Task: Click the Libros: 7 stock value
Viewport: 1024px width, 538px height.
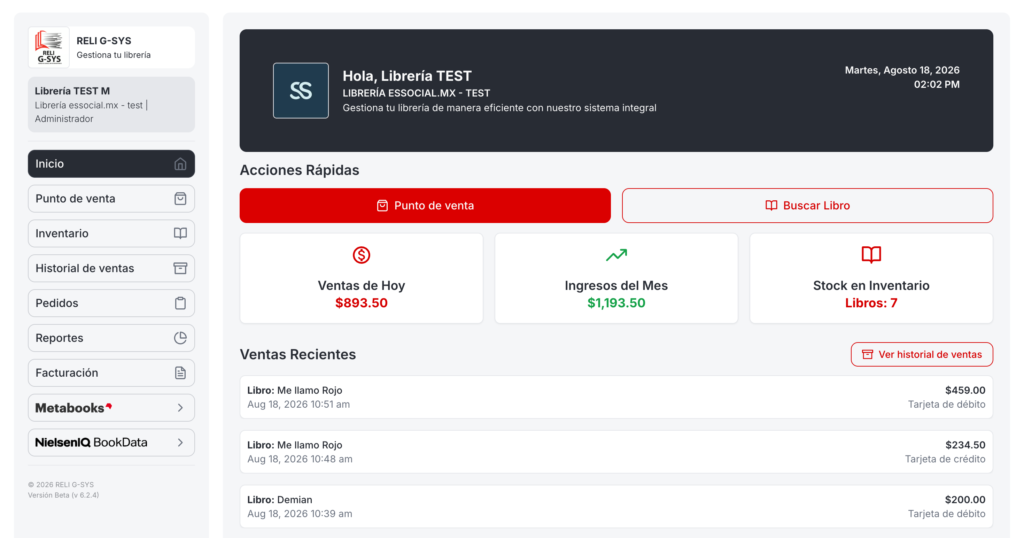Action: [x=871, y=303]
